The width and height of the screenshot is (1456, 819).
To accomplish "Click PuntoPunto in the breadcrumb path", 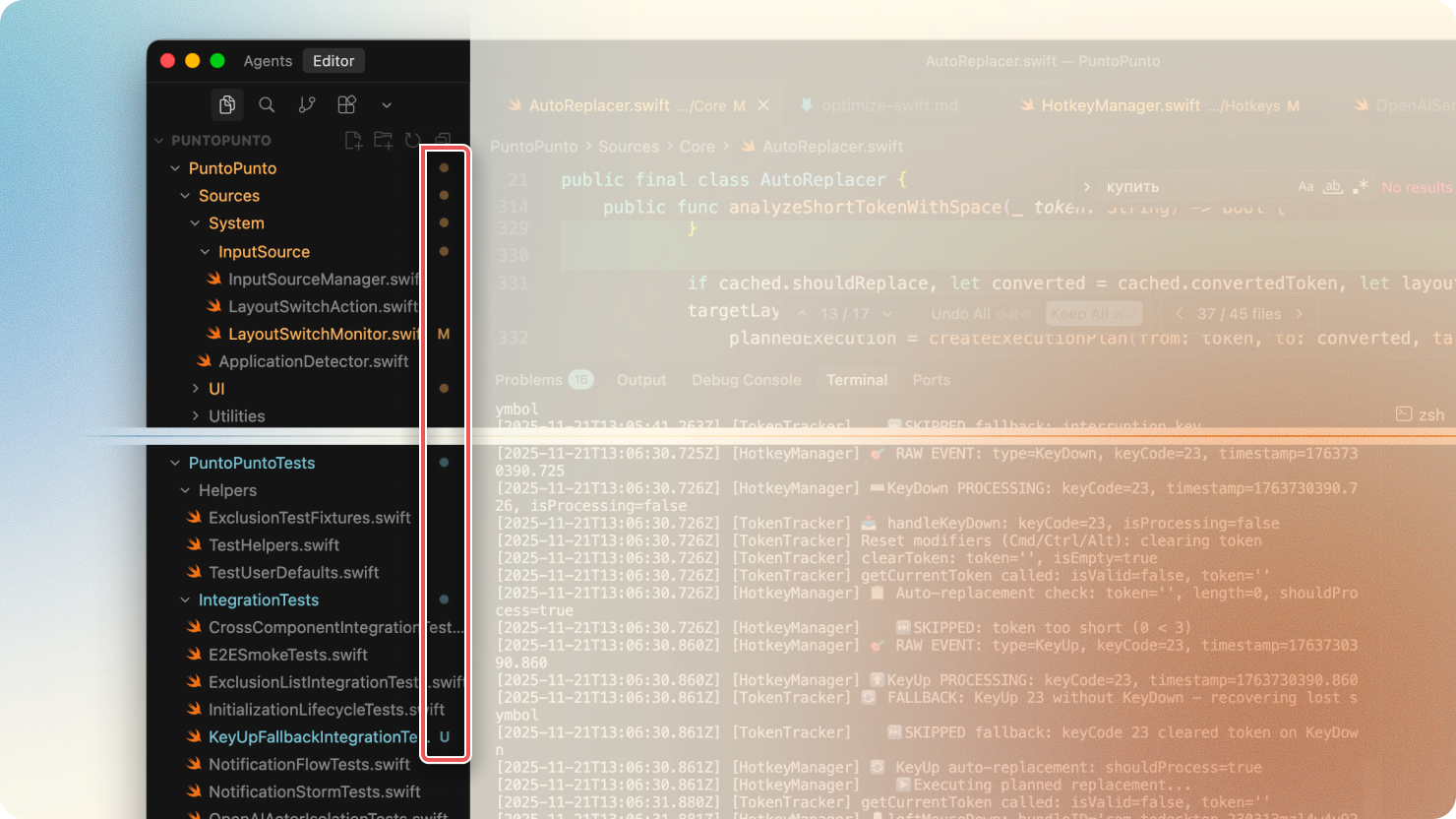I will pos(534,147).
